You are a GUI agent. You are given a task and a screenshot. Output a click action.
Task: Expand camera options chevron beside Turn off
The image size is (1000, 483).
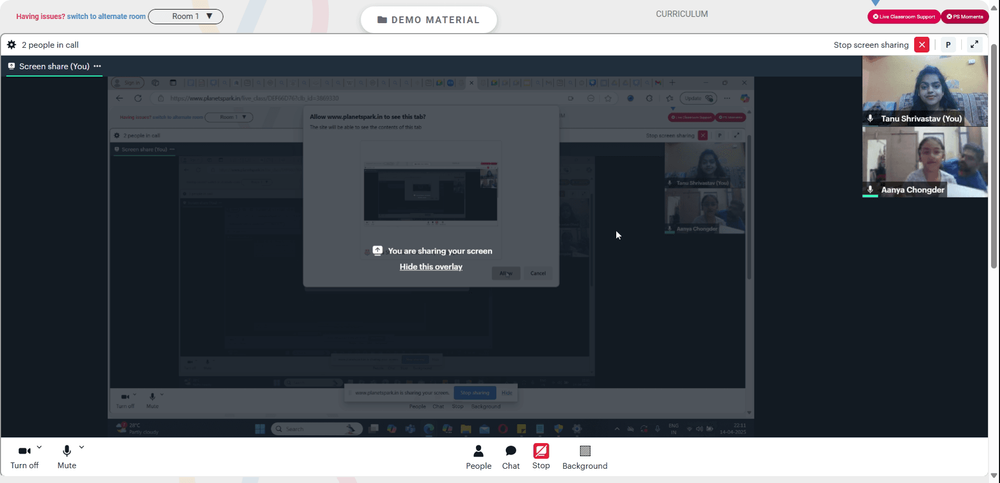(x=40, y=447)
